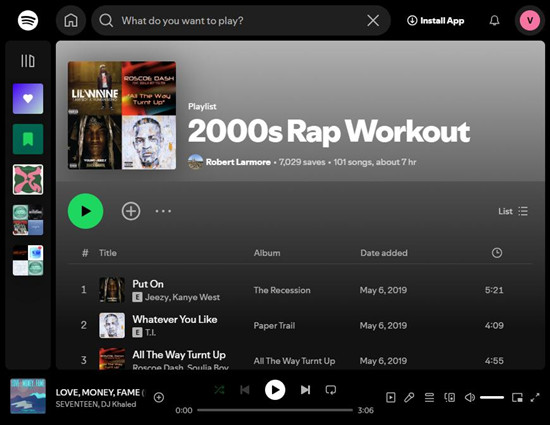
Task: Click the Put On track cover thumbnail
Action: (x=112, y=290)
